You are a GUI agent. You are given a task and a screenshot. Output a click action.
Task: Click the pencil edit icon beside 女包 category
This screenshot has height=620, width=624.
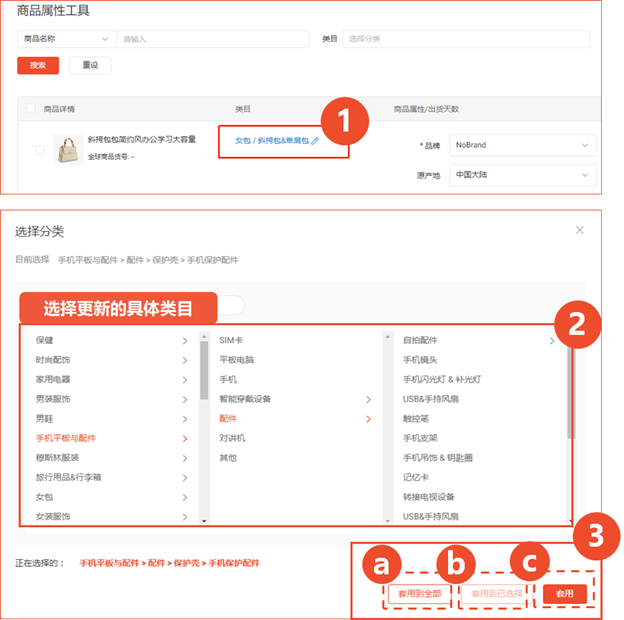click(315, 140)
